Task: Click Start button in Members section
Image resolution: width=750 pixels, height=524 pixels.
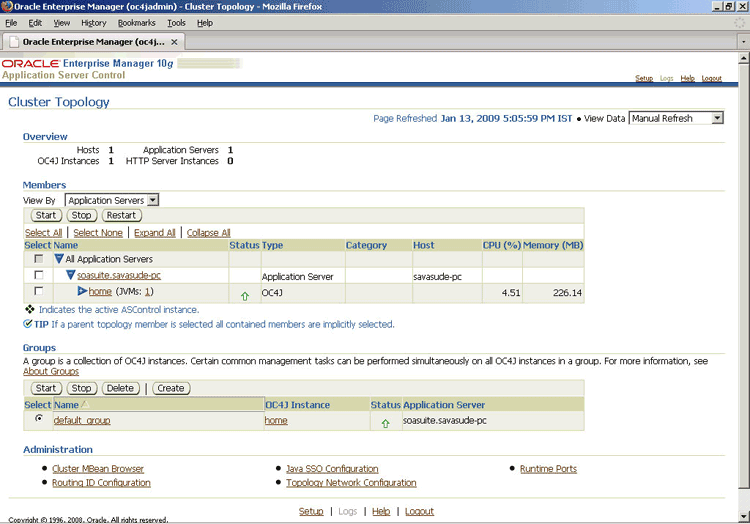Action: coord(46,215)
